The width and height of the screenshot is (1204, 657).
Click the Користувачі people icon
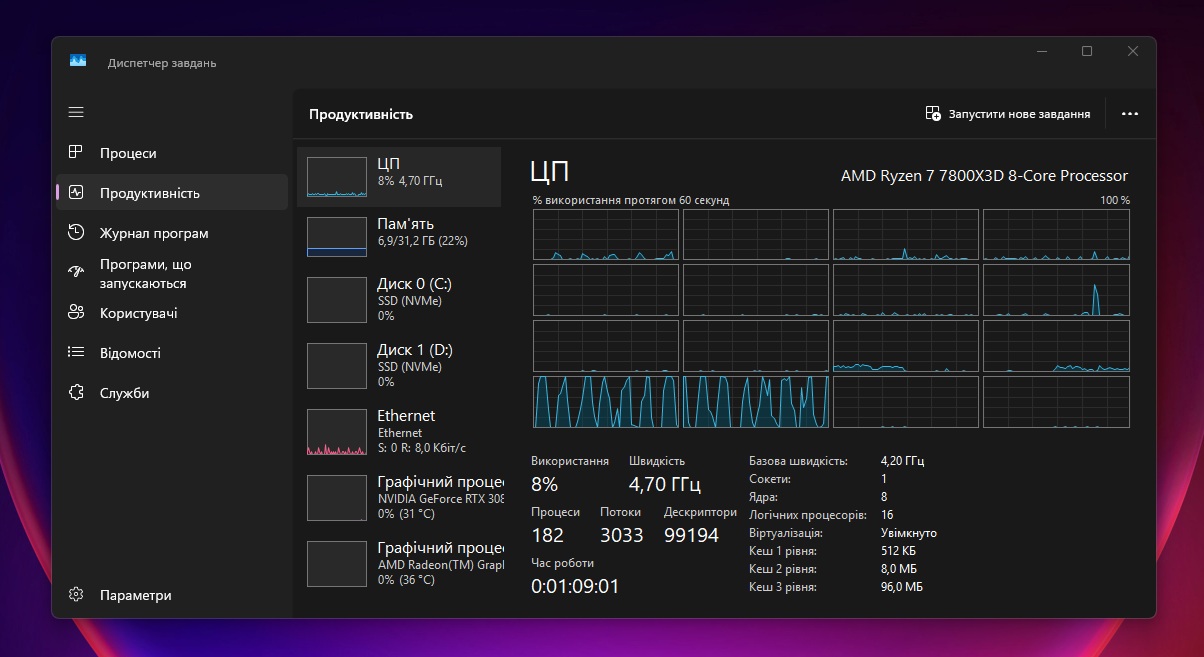(76, 312)
